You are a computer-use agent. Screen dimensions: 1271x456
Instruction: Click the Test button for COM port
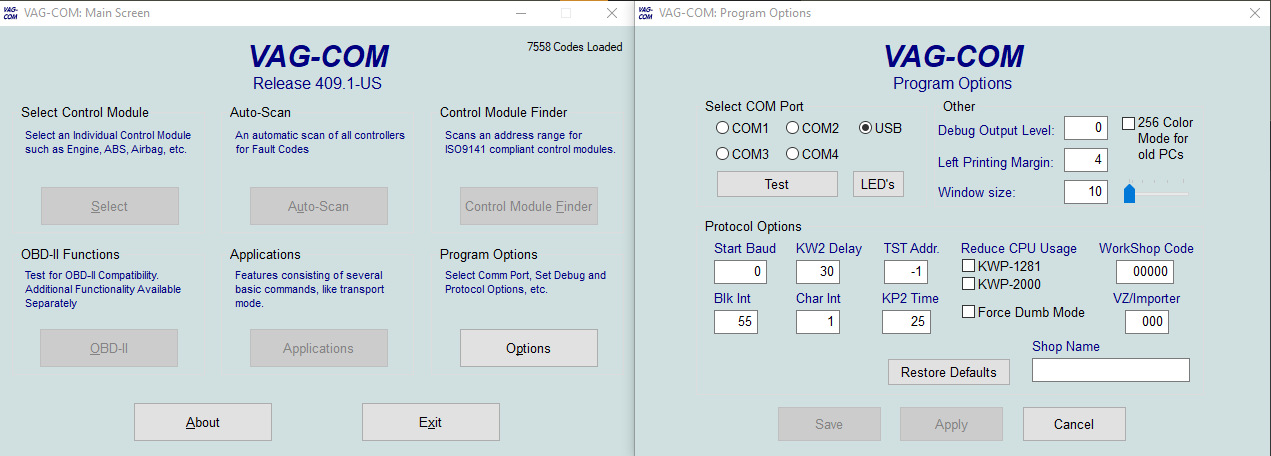(777, 184)
